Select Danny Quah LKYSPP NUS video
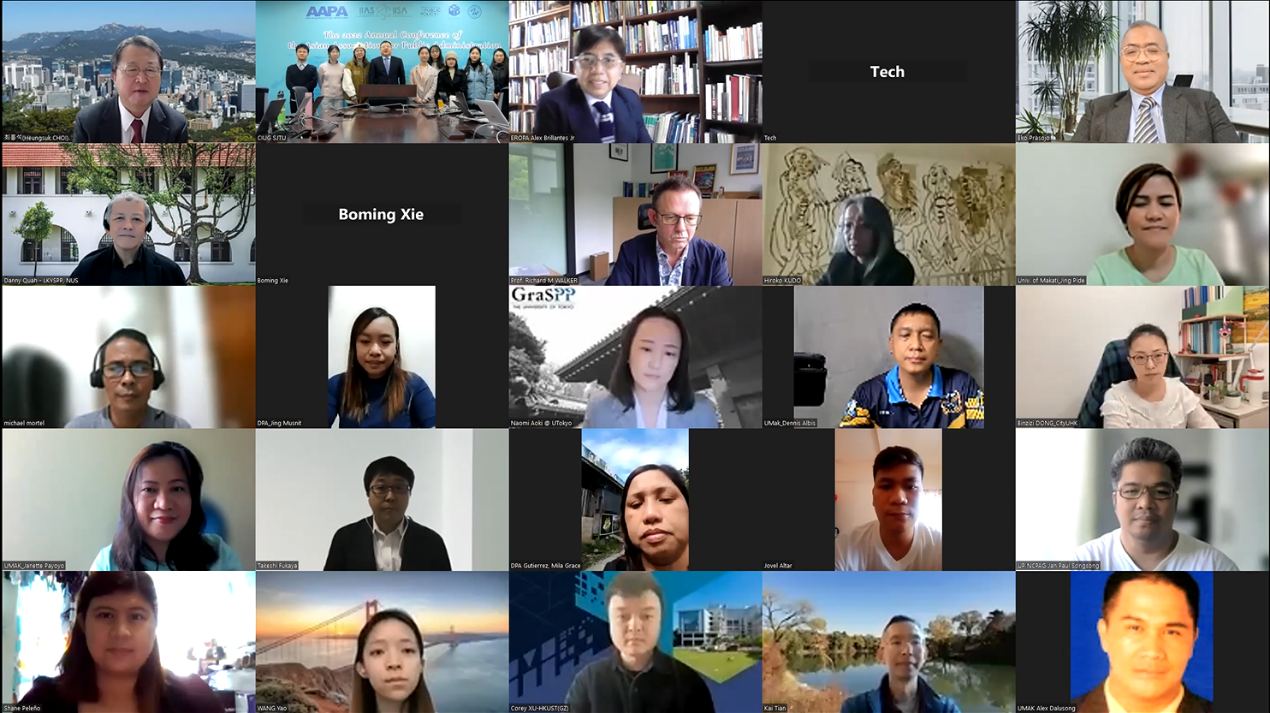Viewport: 1270px width, 713px height. [x=128, y=214]
